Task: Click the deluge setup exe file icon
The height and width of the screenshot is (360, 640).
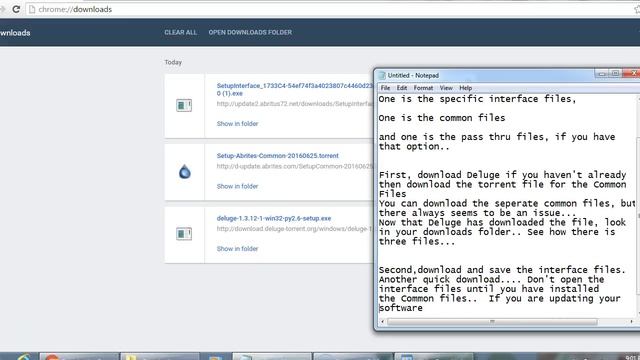Action: [x=184, y=234]
